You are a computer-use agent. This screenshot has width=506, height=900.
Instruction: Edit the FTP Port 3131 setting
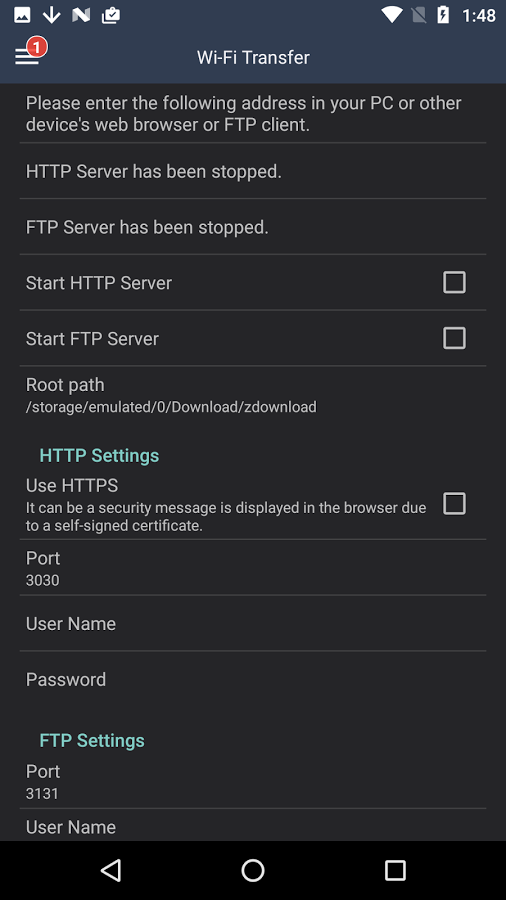tap(253, 781)
